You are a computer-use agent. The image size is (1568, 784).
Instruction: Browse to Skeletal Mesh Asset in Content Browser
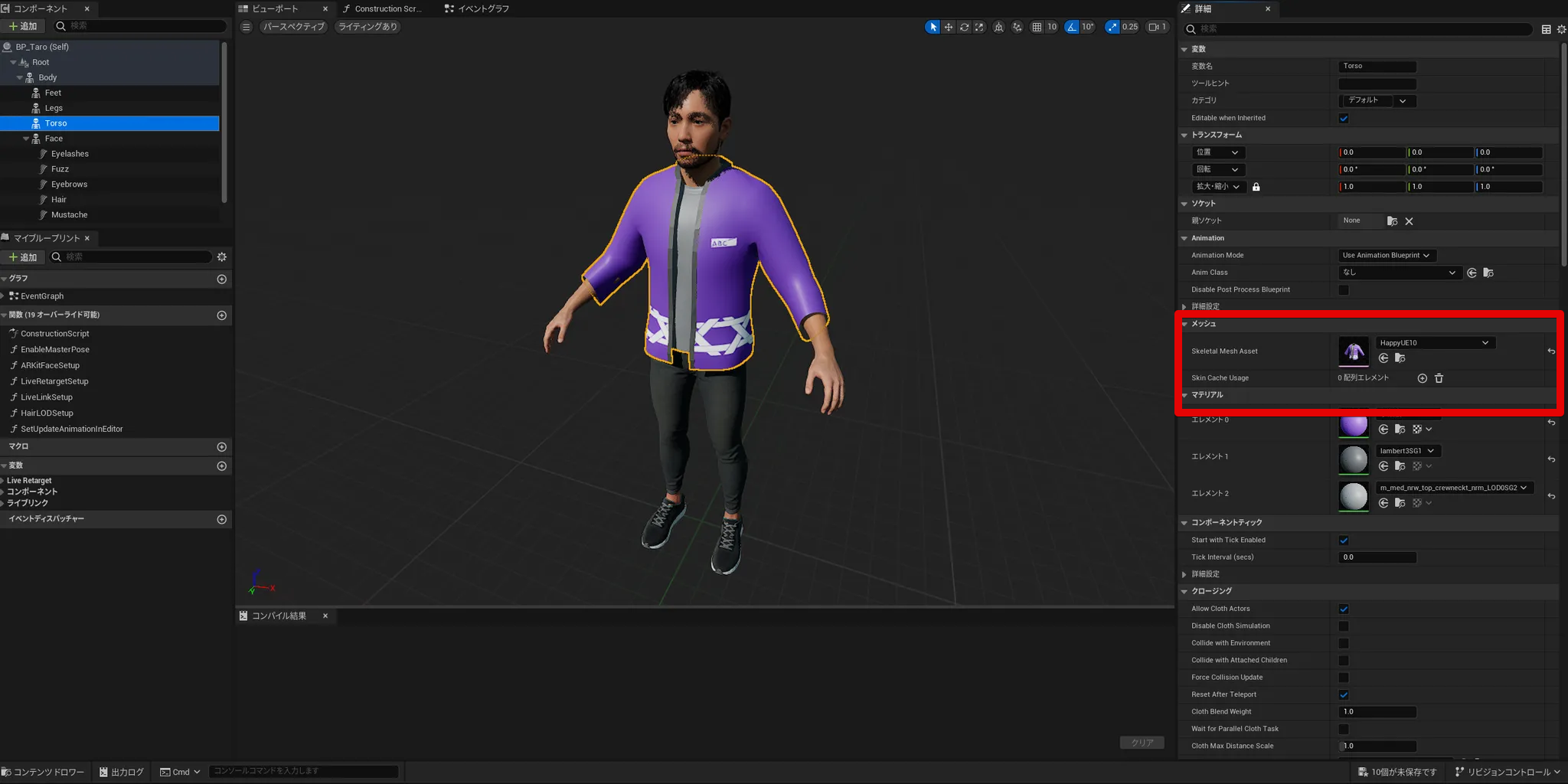(x=1400, y=358)
